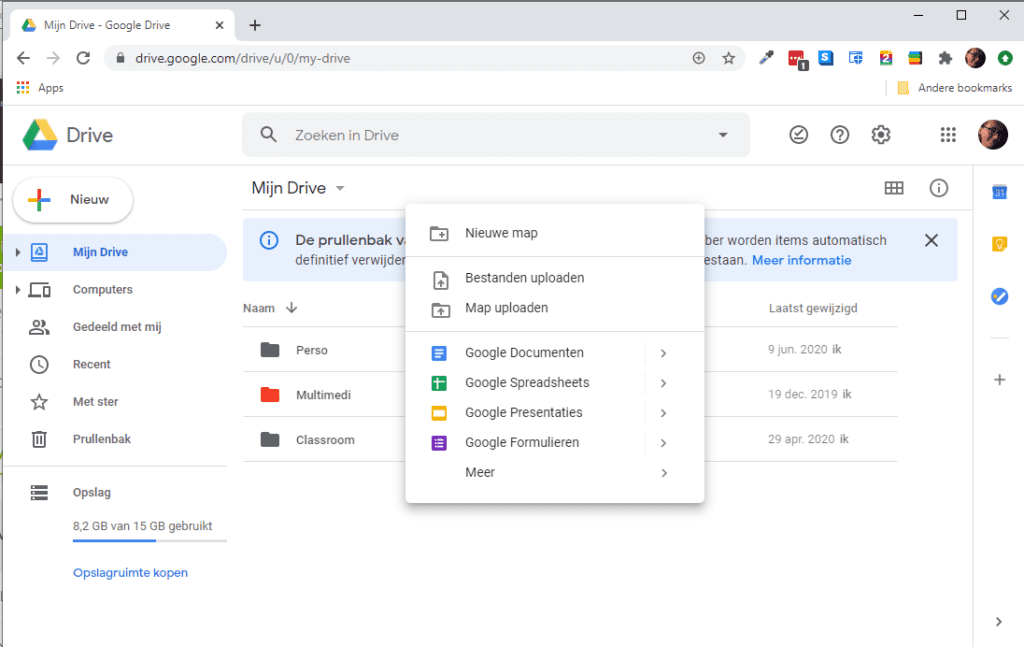
Task: Add more add-ons with side panel plus
Action: (999, 379)
